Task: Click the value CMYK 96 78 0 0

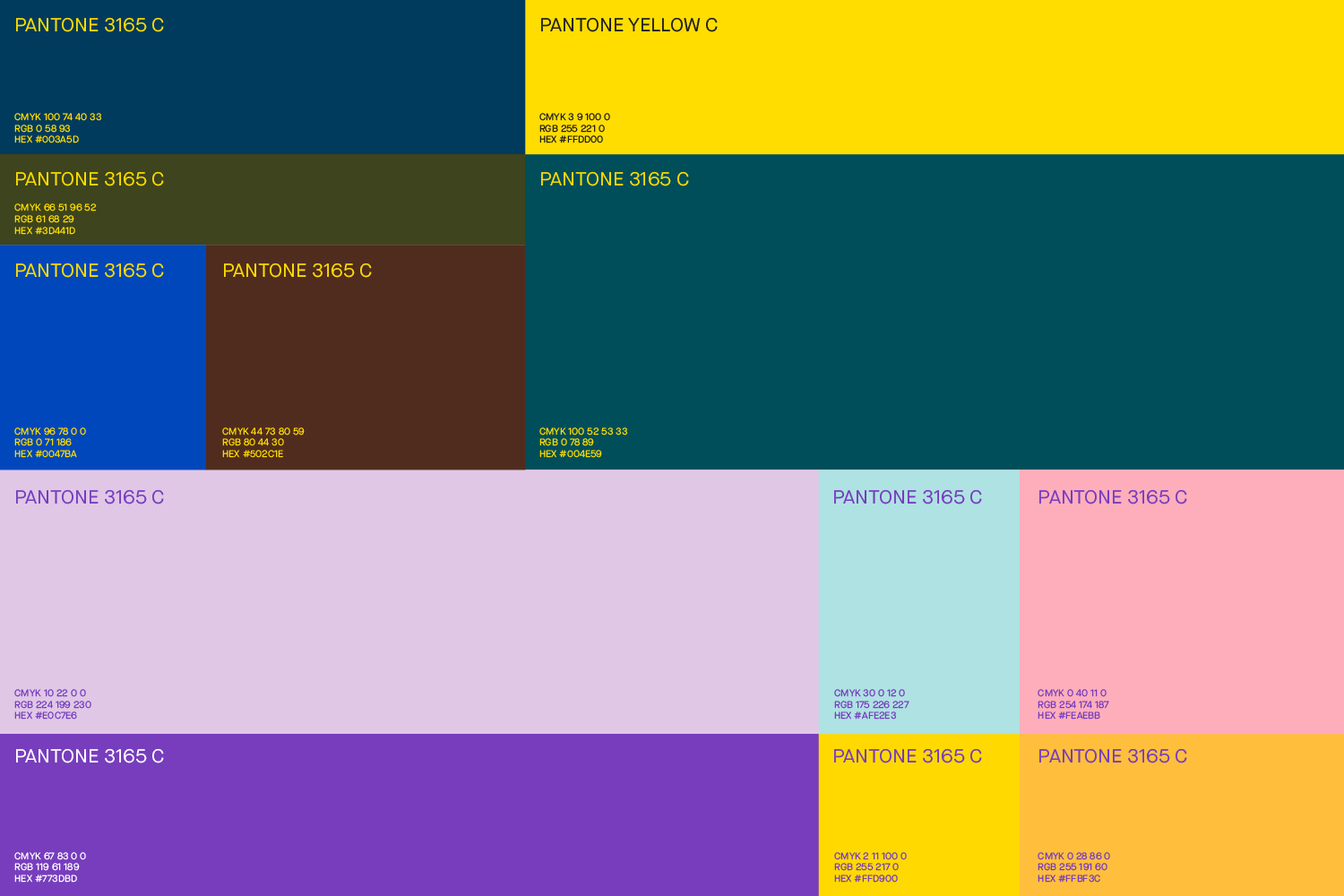Action: (50, 432)
